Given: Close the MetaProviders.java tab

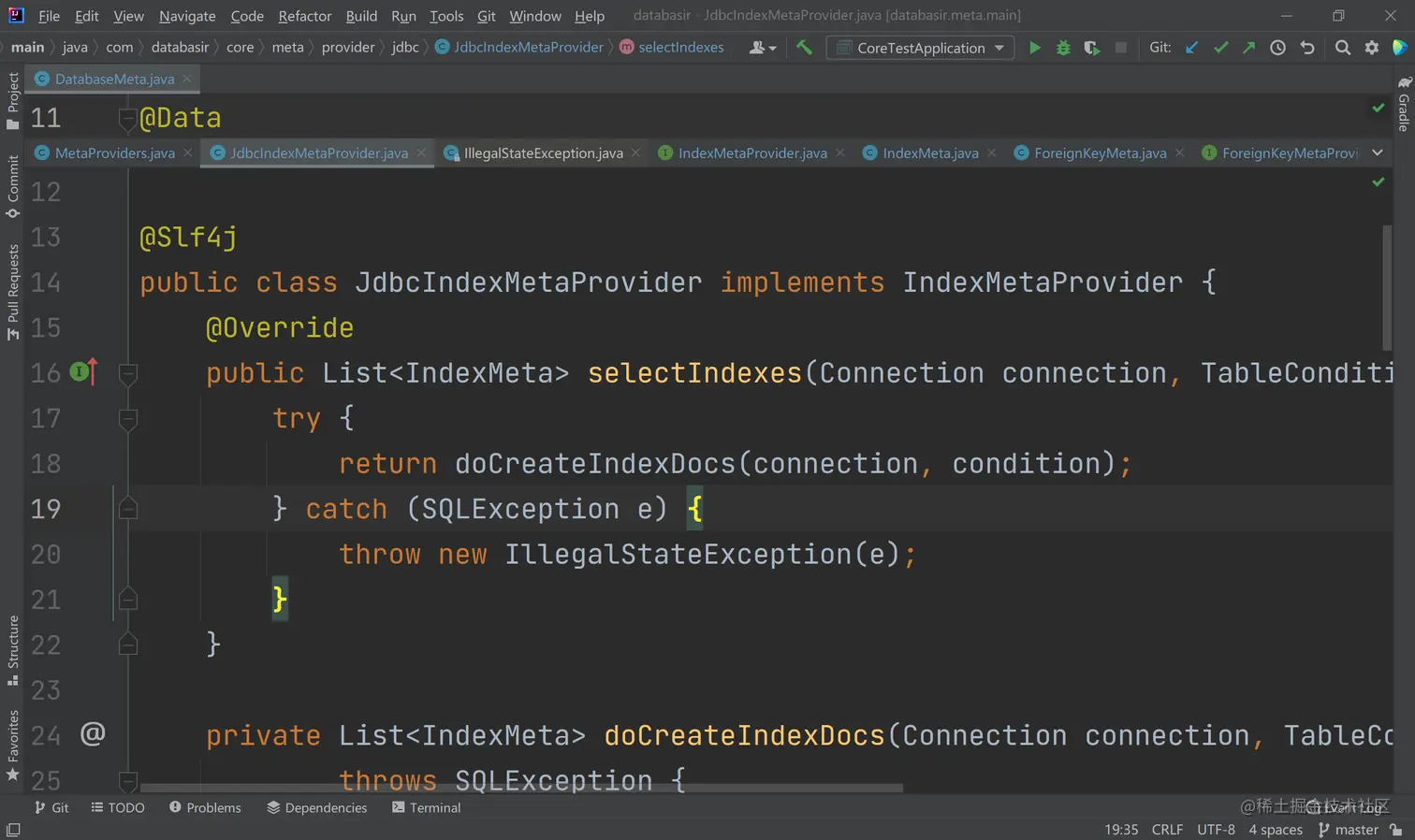Looking at the screenshot, I should (x=188, y=152).
